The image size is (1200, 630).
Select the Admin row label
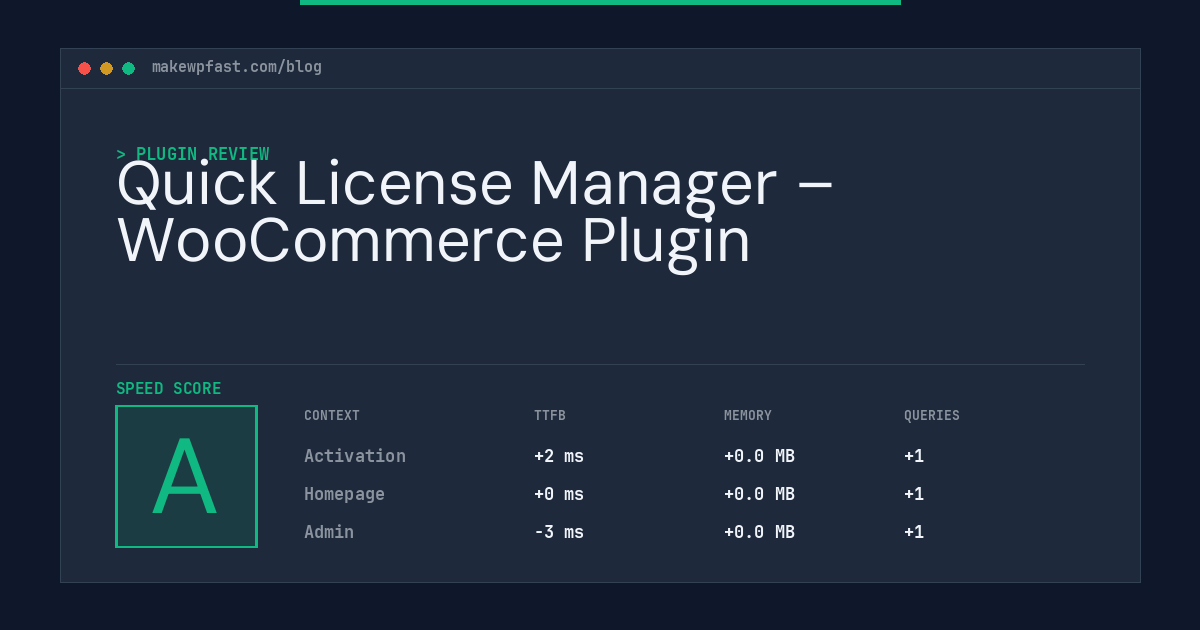pos(329,532)
